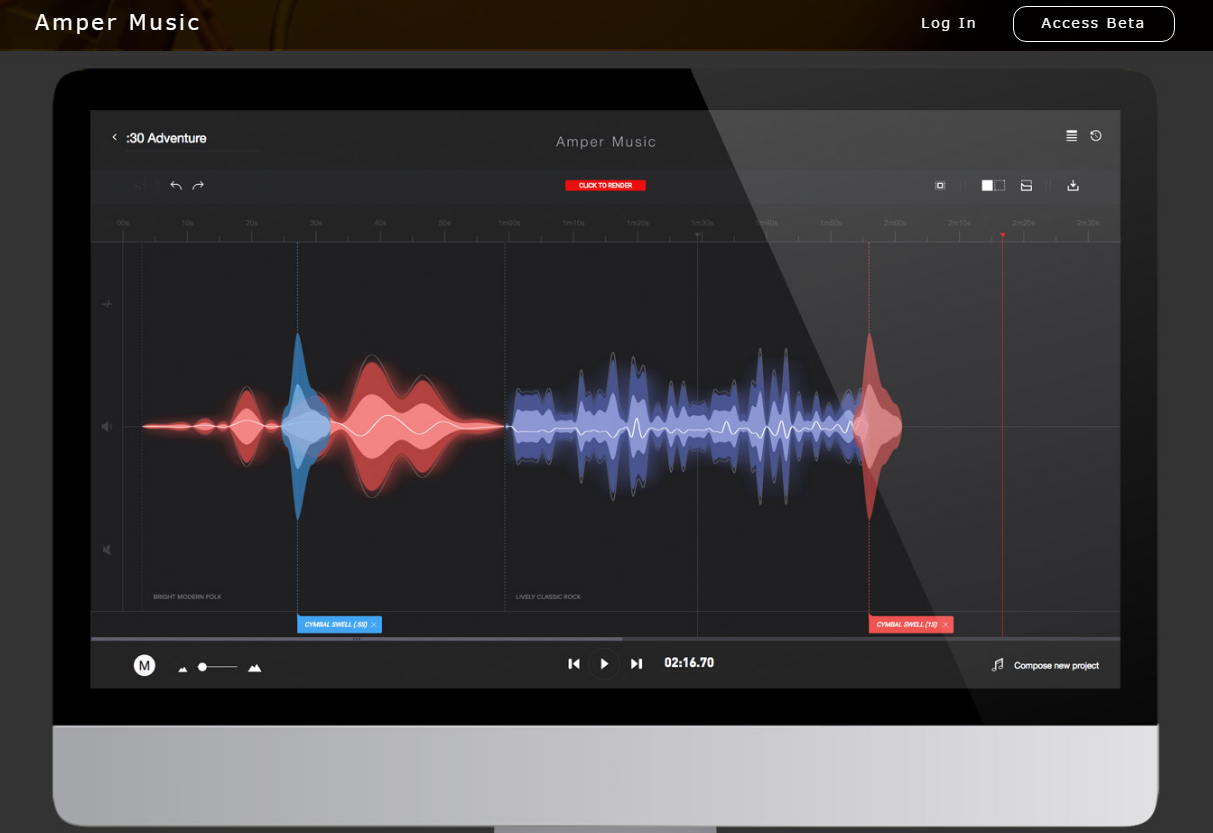Play the composed track
1213x833 pixels.
coord(604,664)
